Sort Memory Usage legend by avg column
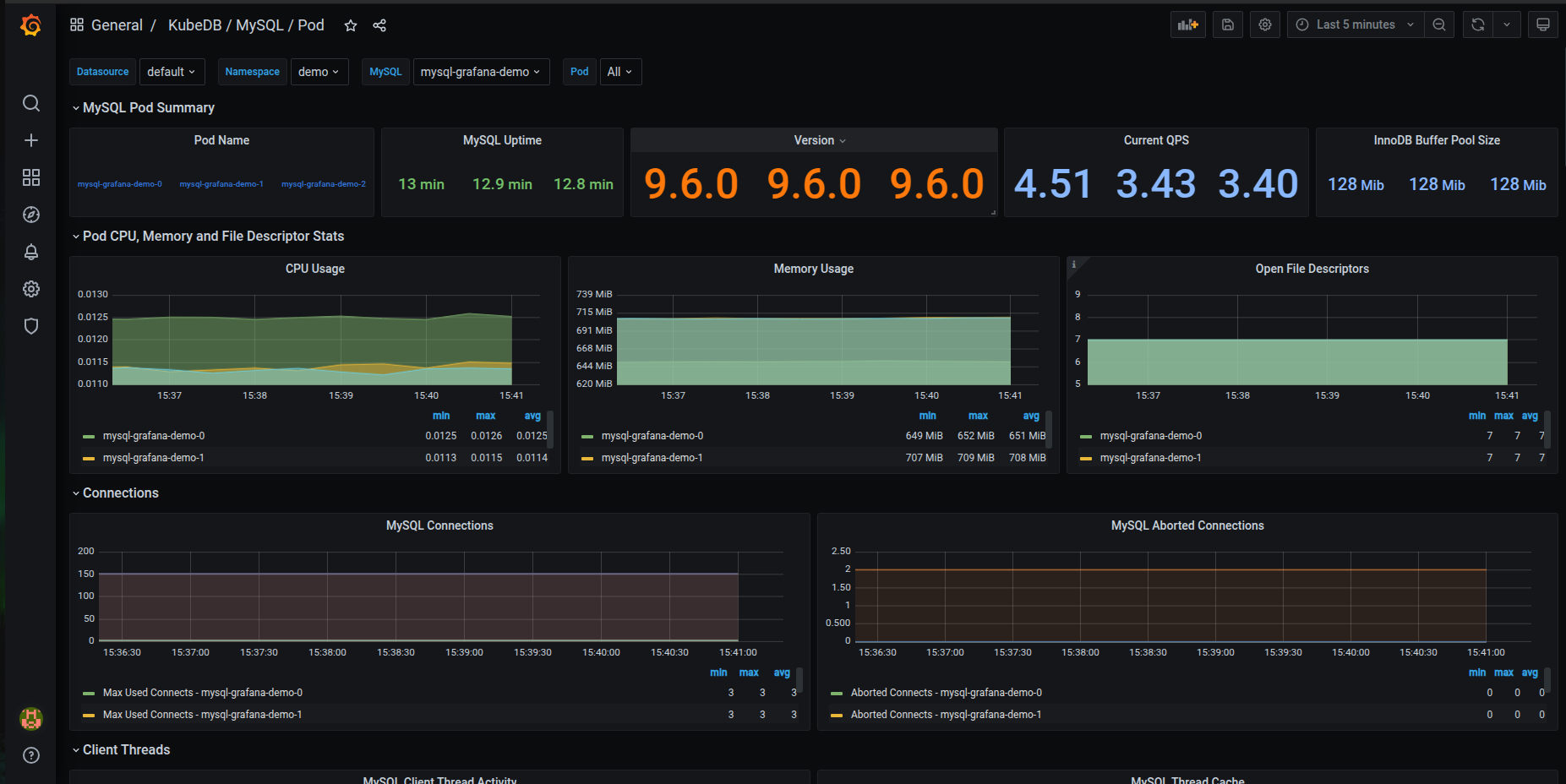 pos(1031,416)
